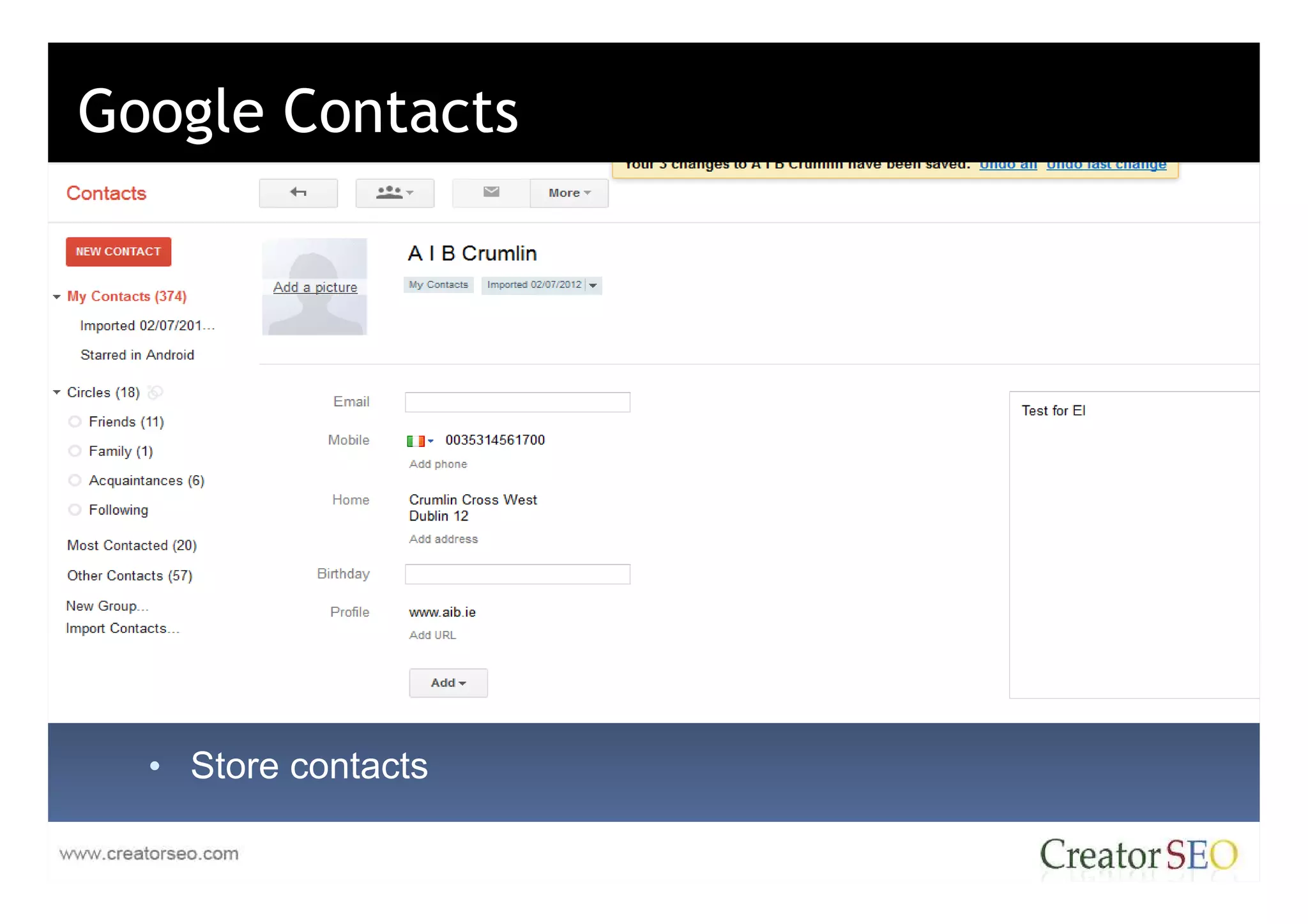The width and height of the screenshot is (1308, 924).
Task: Open Starred in Android group
Action: tap(137, 355)
